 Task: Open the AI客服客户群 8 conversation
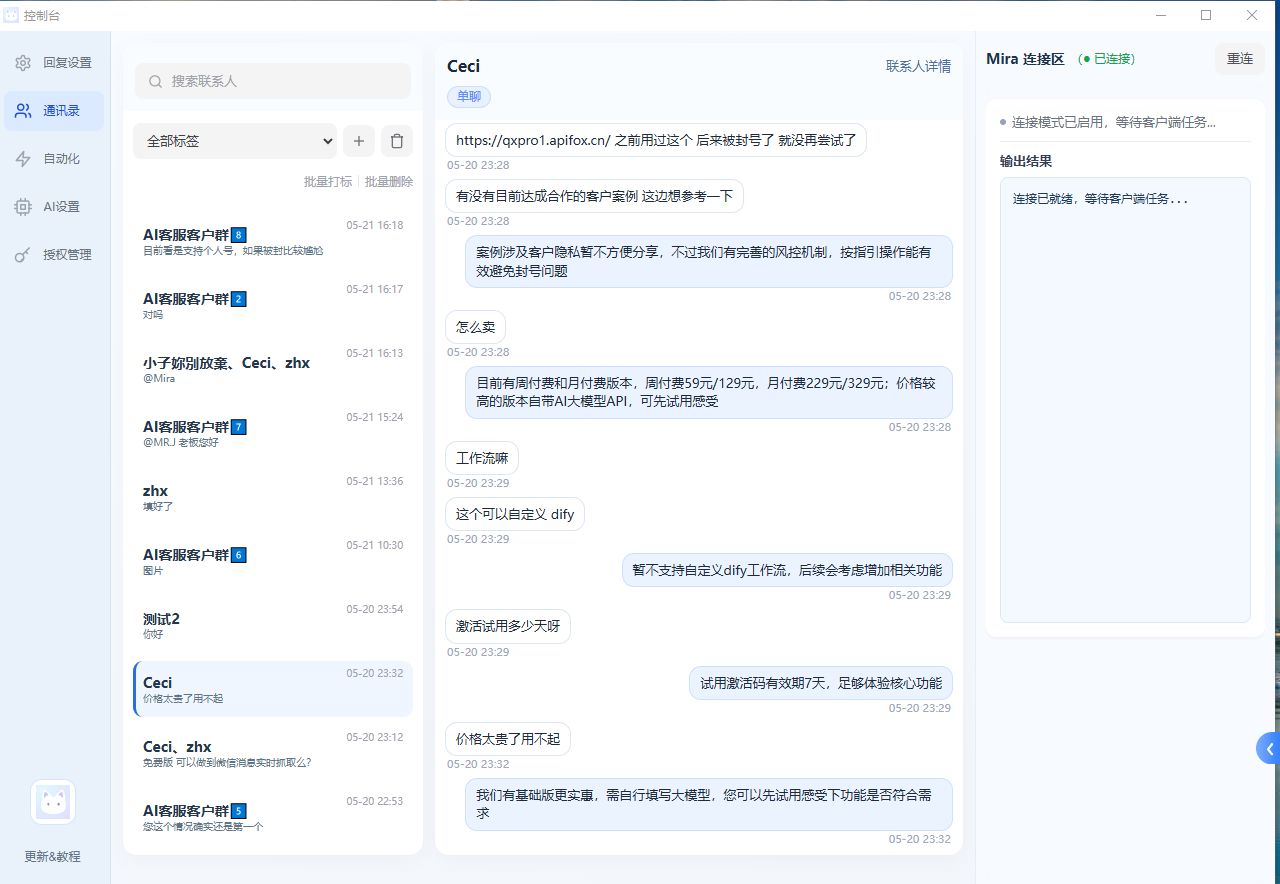[x=273, y=241]
